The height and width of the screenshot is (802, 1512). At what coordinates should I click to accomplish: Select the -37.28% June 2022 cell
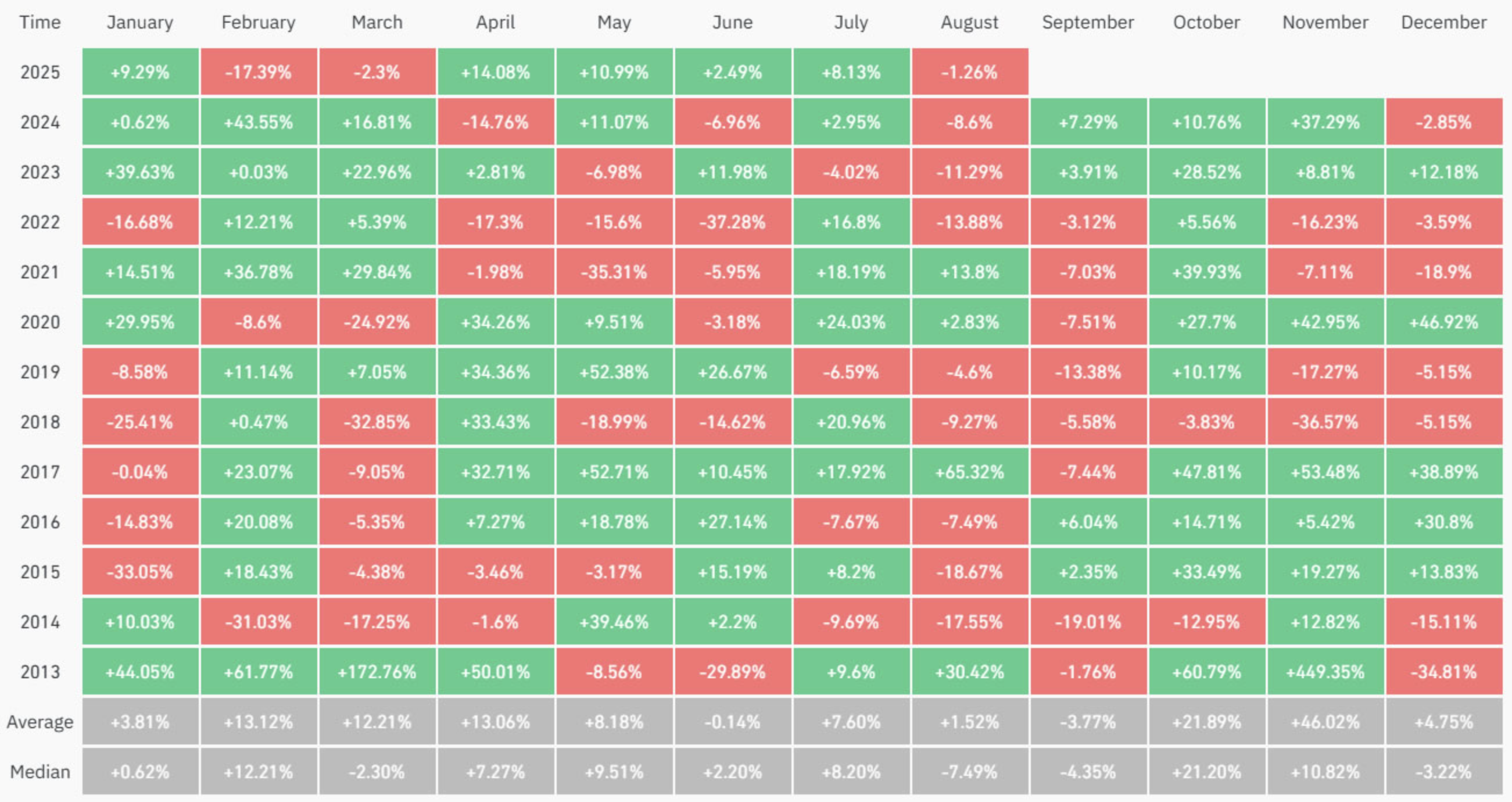[x=733, y=222]
